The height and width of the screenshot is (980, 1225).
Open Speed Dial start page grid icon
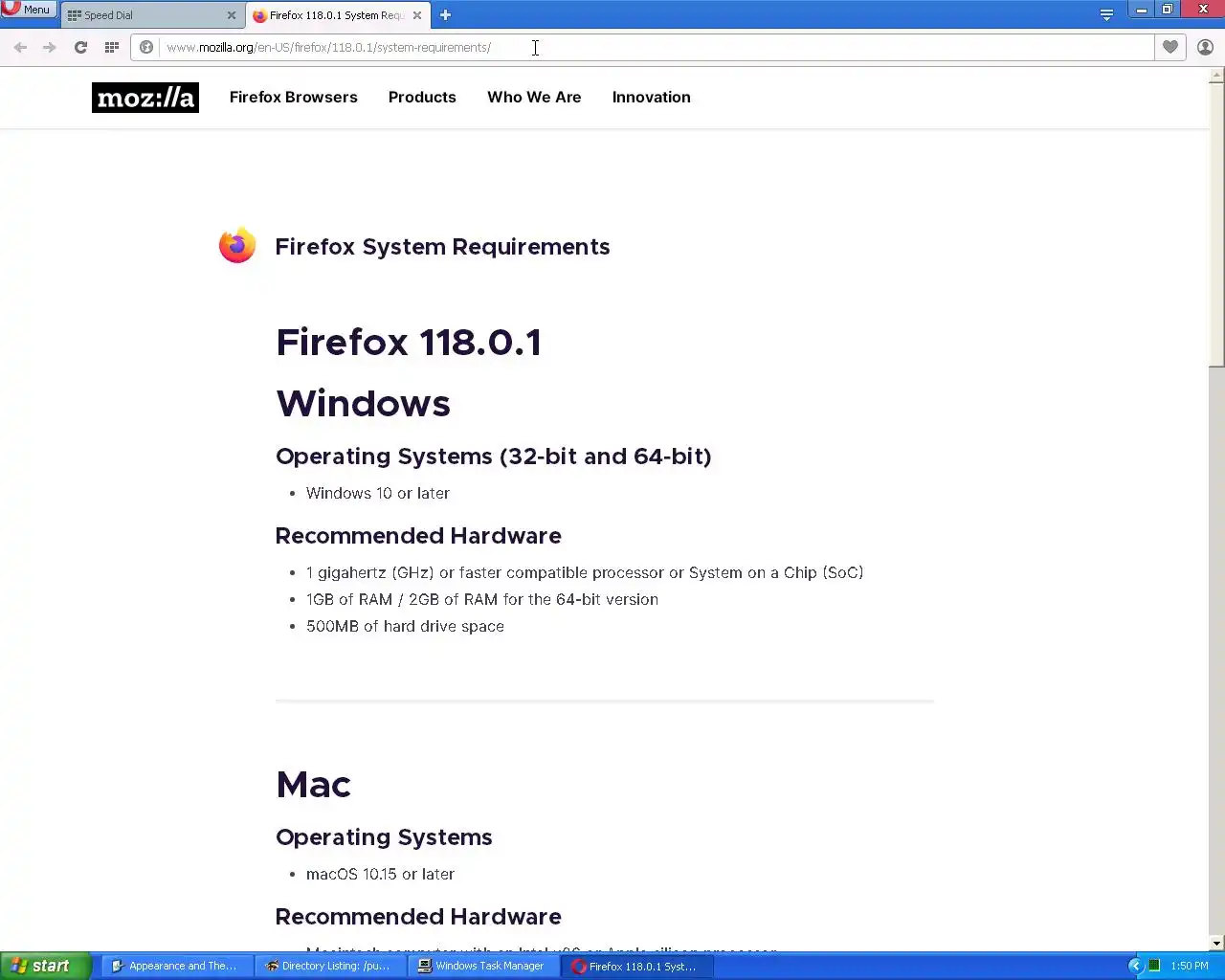tap(112, 47)
